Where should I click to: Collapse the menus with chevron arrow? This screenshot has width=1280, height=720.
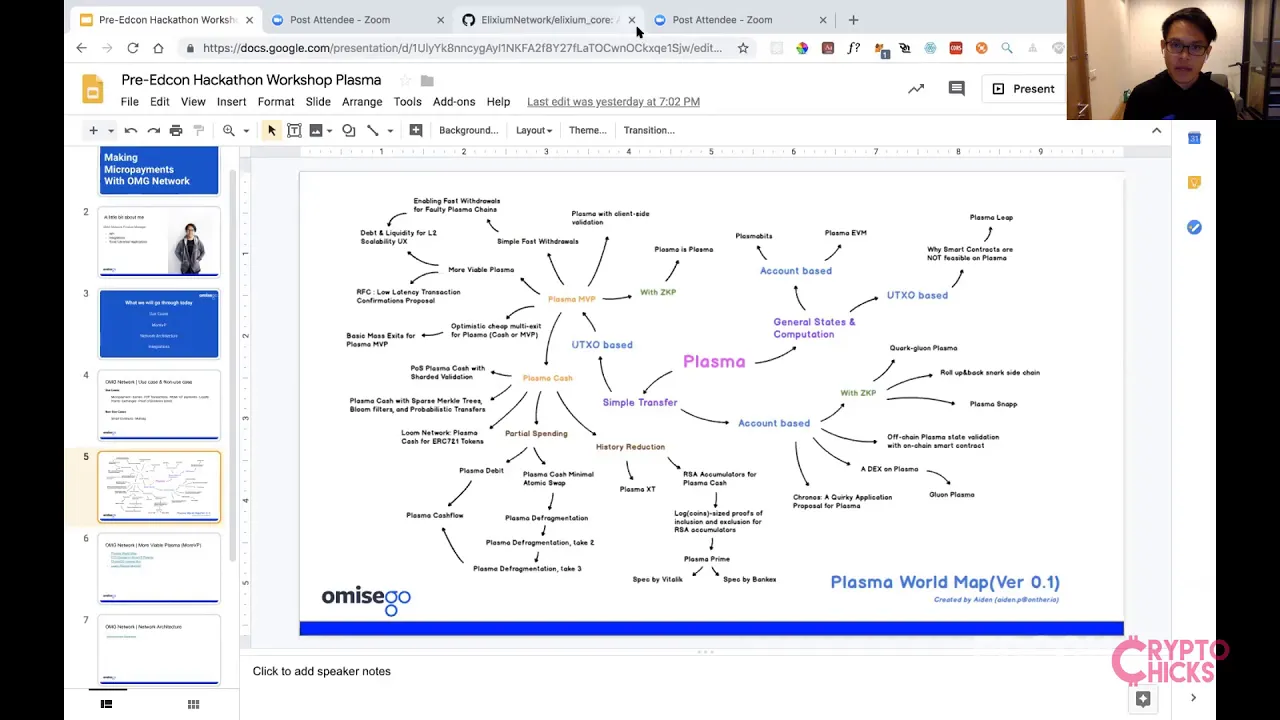[x=1156, y=130]
